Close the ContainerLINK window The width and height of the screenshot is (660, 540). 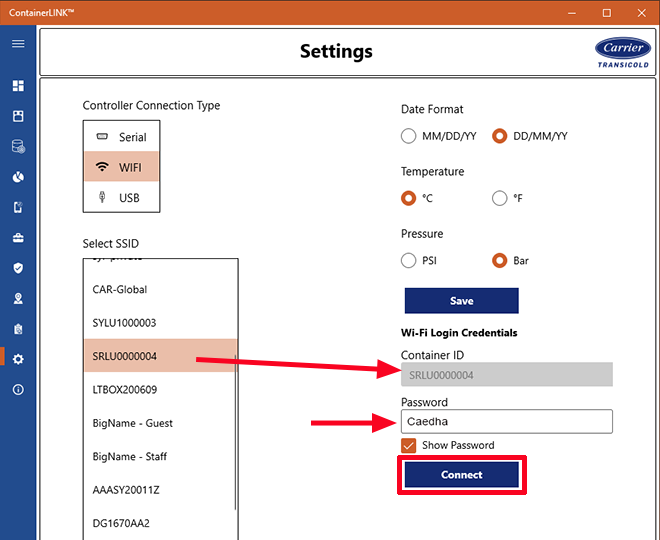[641, 13]
